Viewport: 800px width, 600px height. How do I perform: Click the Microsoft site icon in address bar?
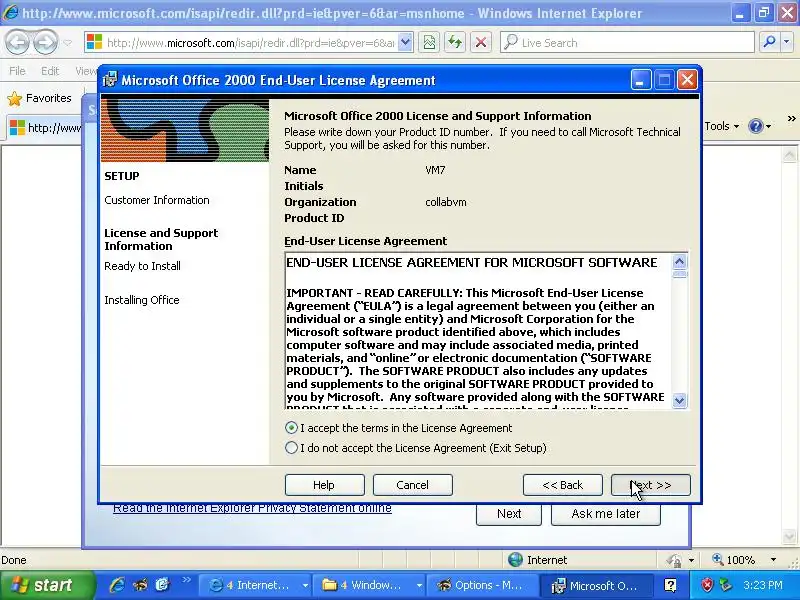click(94, 42)
